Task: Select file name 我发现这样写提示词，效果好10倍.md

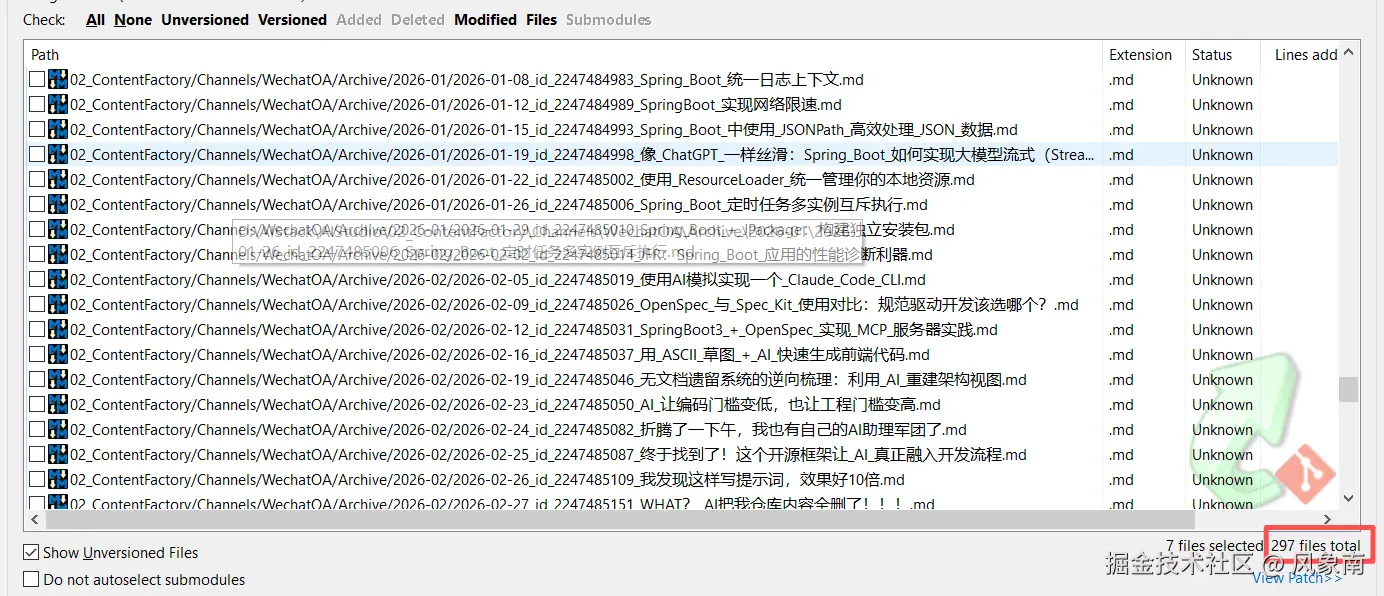Action: click(x=771, y=480)
